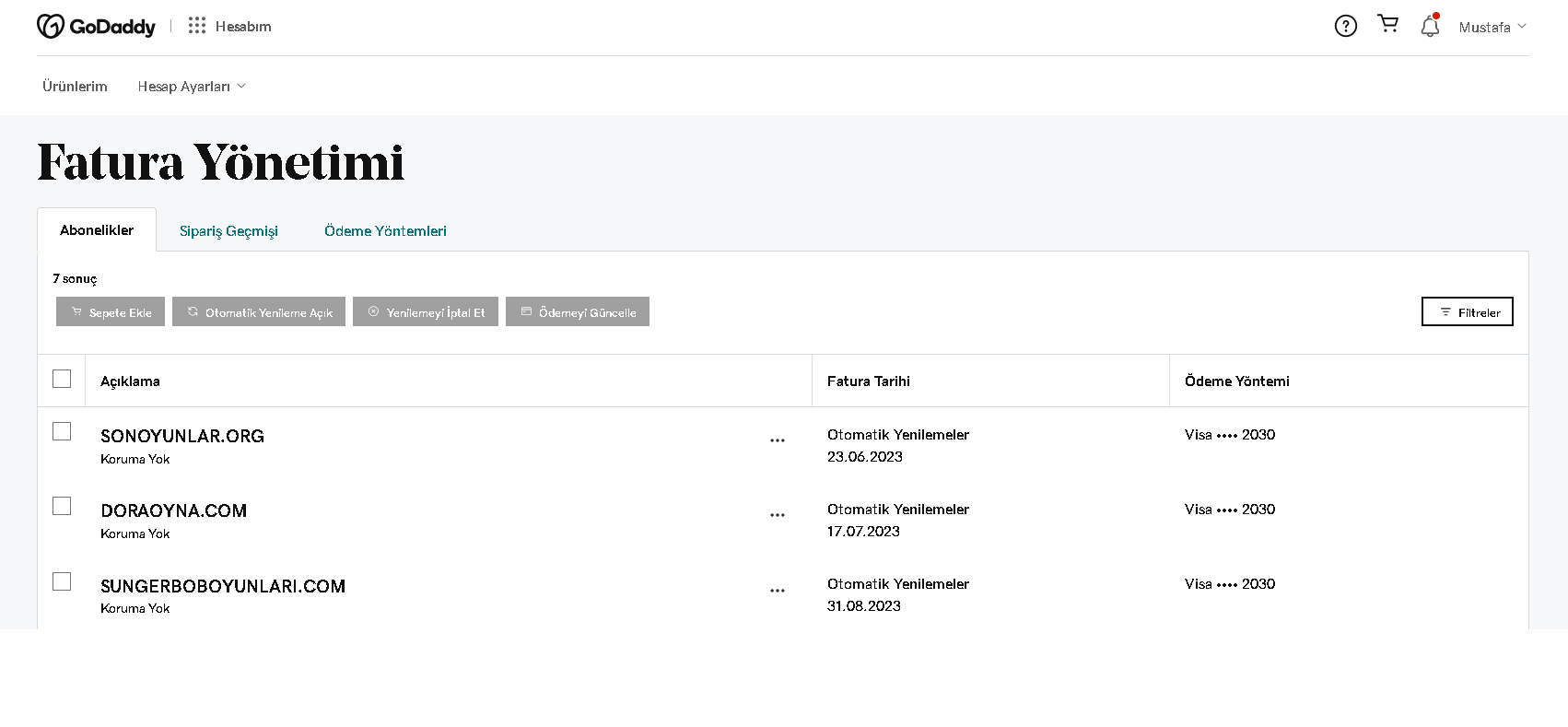The width and height of the screenshot is (1568, 727).
Task: Open the shopping cart
Action: [x=1388, y=24]
